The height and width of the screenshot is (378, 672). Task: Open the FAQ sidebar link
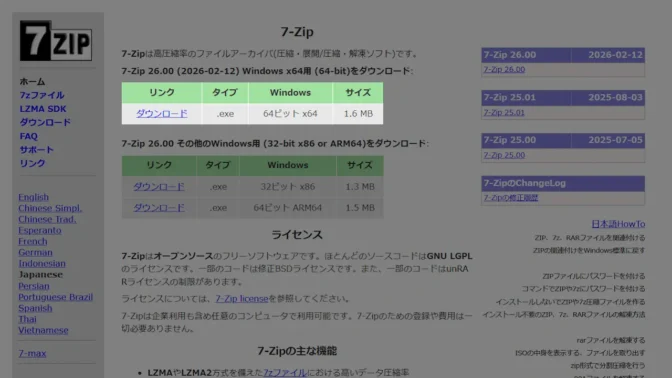[x=28, y=136]
